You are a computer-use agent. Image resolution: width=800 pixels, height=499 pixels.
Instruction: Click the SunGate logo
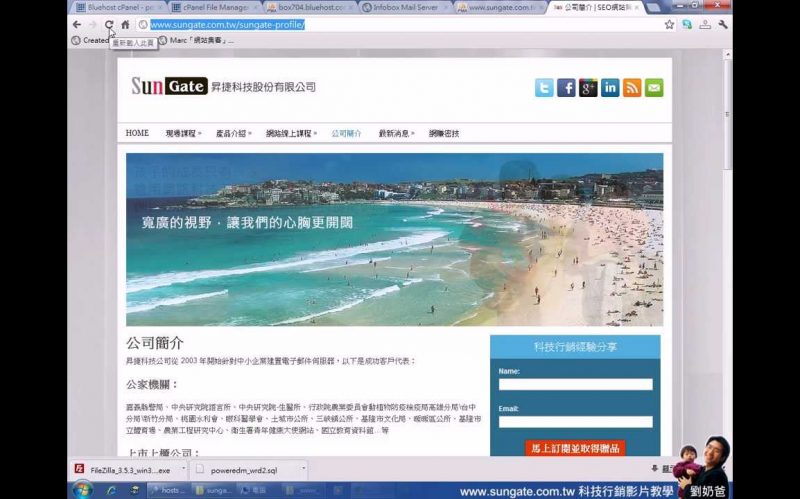pyautogui.click(x=169, y=86)
